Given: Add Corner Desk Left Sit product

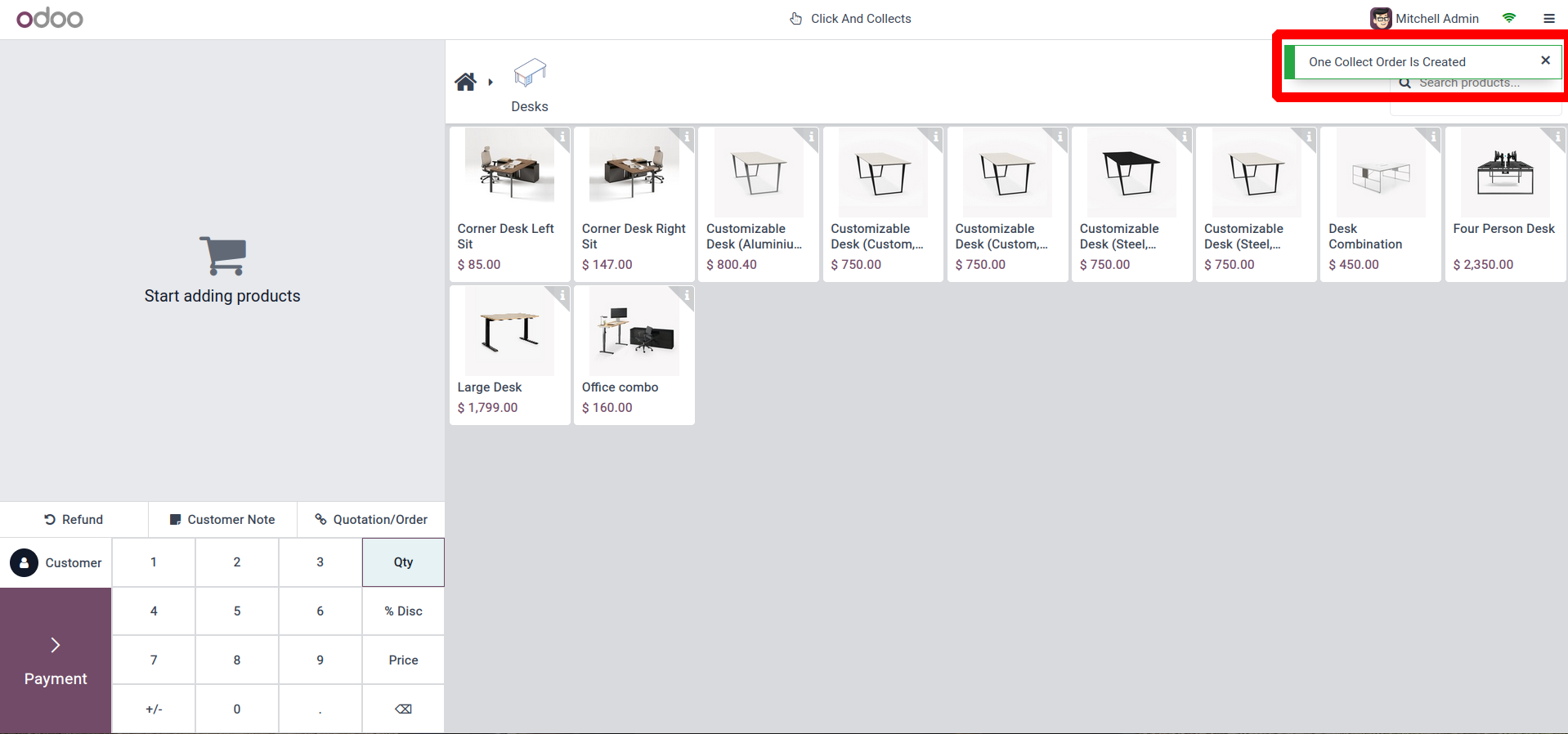Looking at the screenshot, I should click(x=510, y=204).
